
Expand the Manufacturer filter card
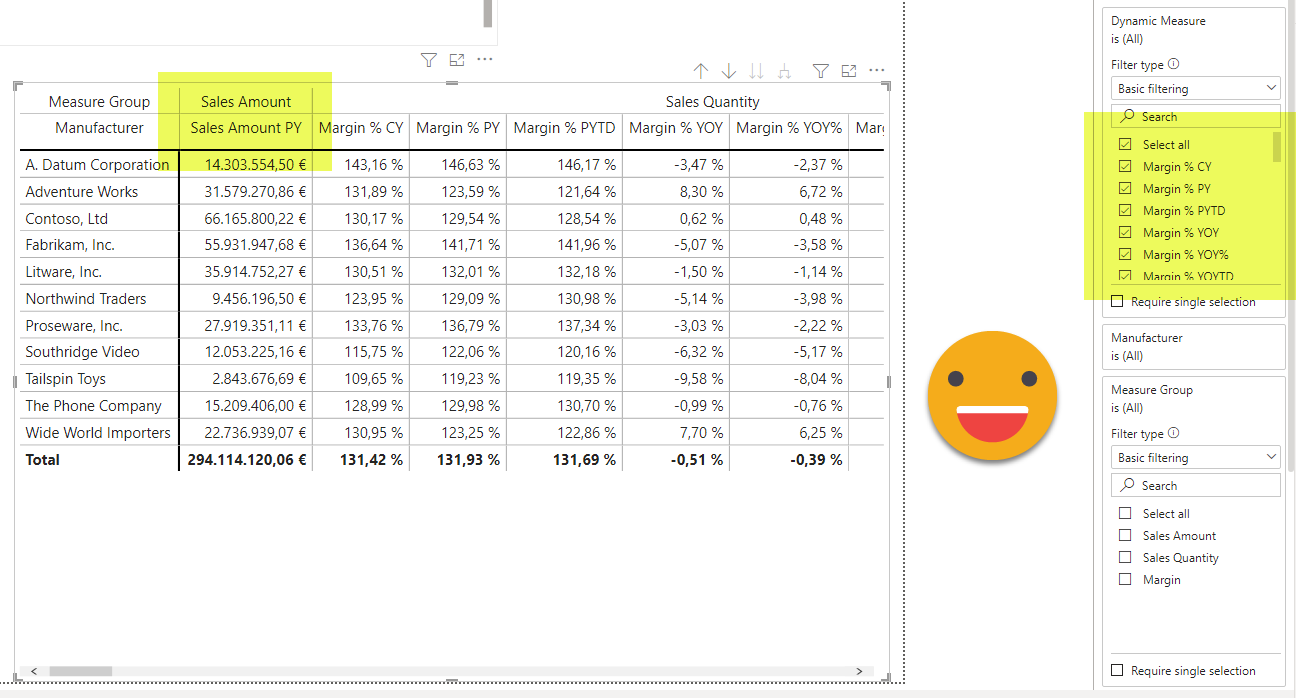coord(1193,346)
